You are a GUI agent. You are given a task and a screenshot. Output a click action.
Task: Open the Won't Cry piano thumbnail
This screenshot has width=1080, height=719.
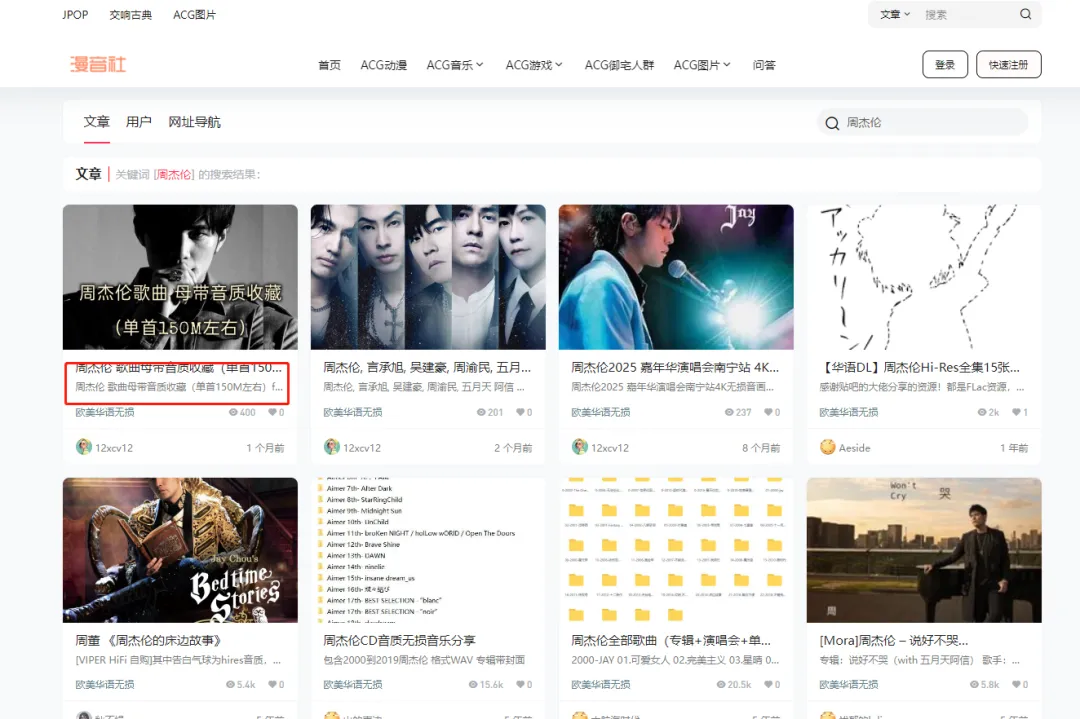click(924, 550)
